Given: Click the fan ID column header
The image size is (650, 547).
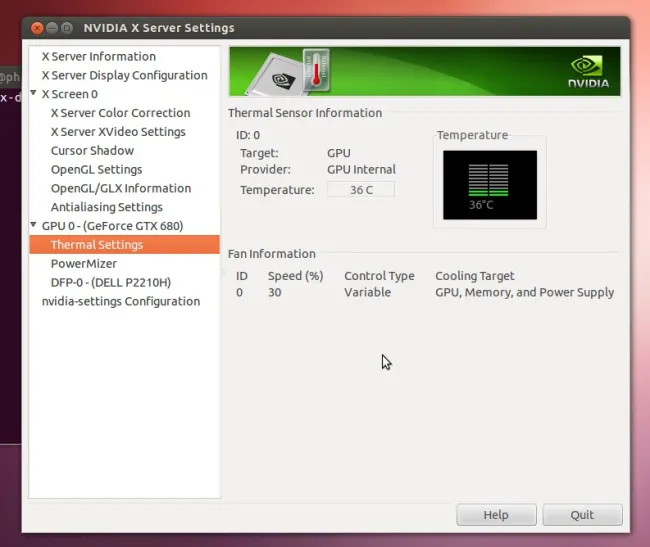Looking at the screenshot, I should coord(242,276).
